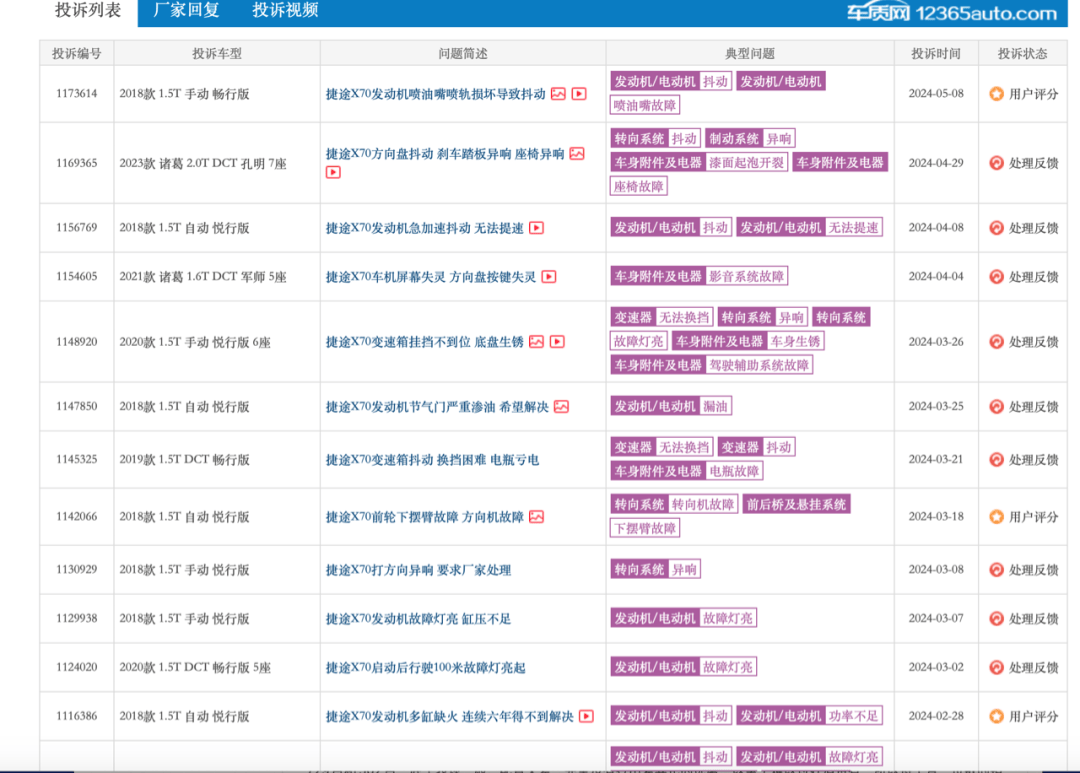
Task: Play video icon for 多缸缺火 complaint
Action: pos(586,717)
